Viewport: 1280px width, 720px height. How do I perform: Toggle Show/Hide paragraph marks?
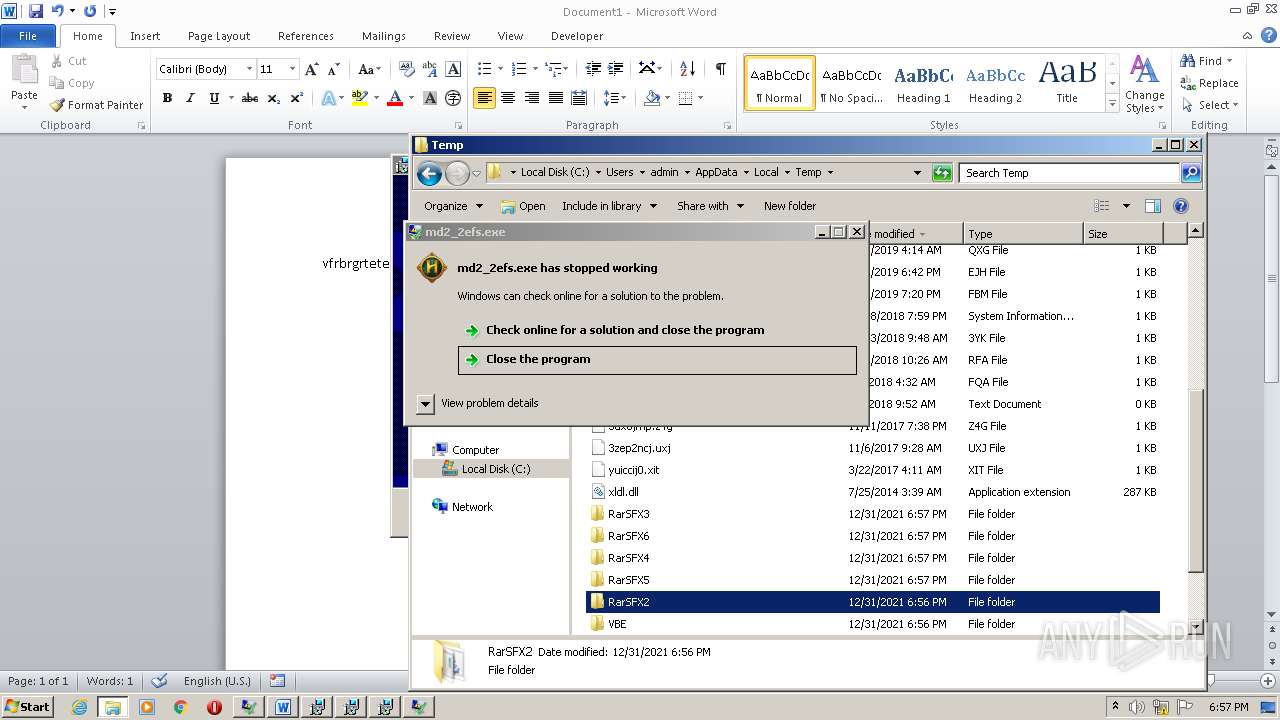tap(720, 69)
